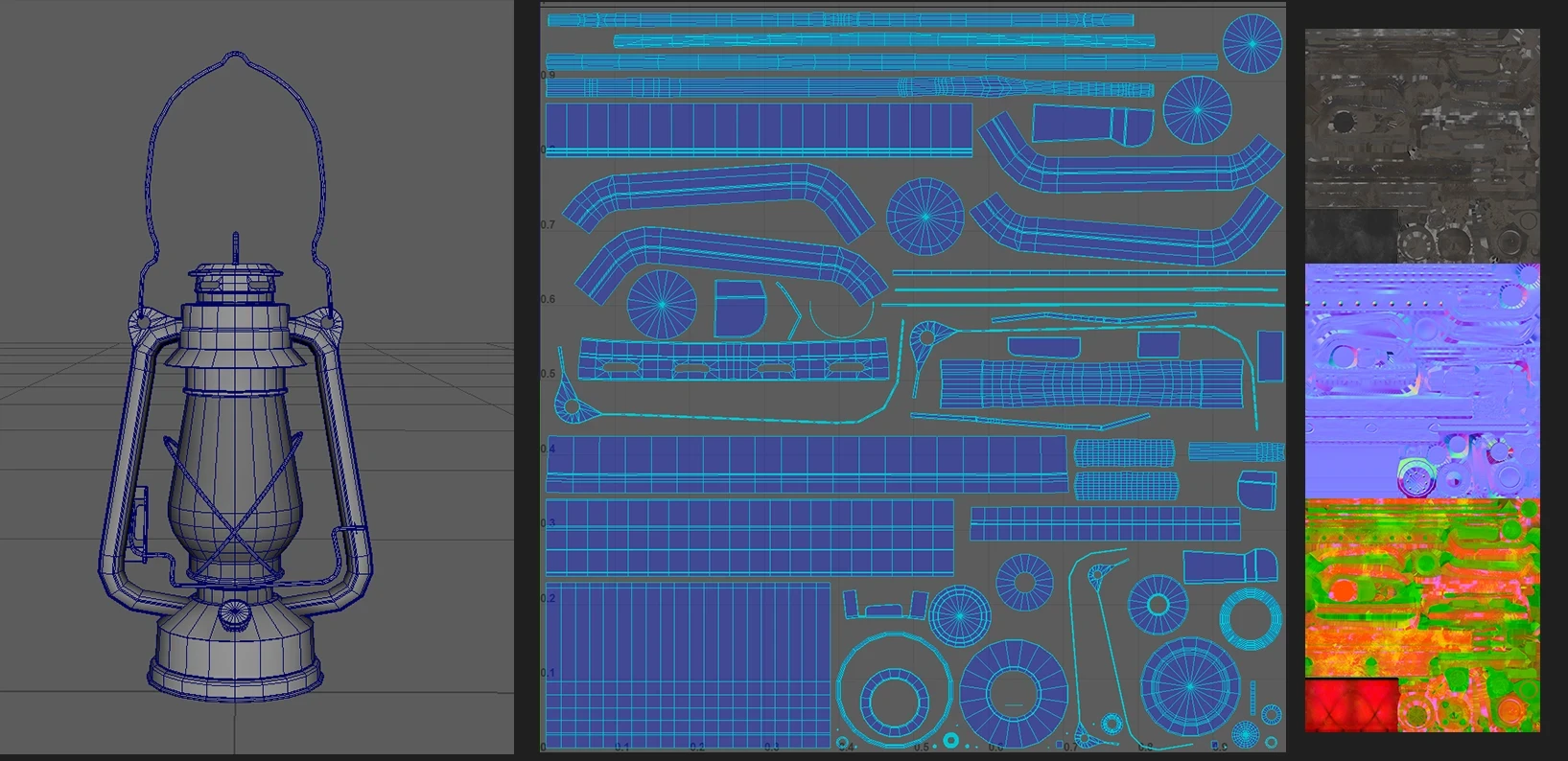This screenshot has height=761, width=1568.
Task: Open the purple normal map texture
Action: (1422, 380)
